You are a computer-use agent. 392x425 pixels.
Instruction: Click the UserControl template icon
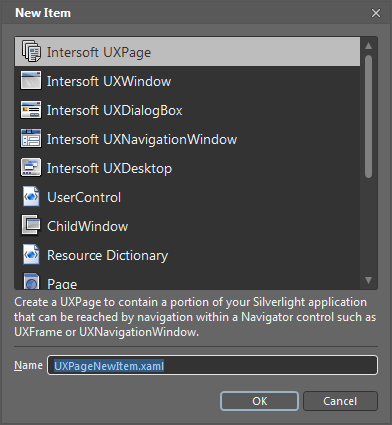coord(31,197)
